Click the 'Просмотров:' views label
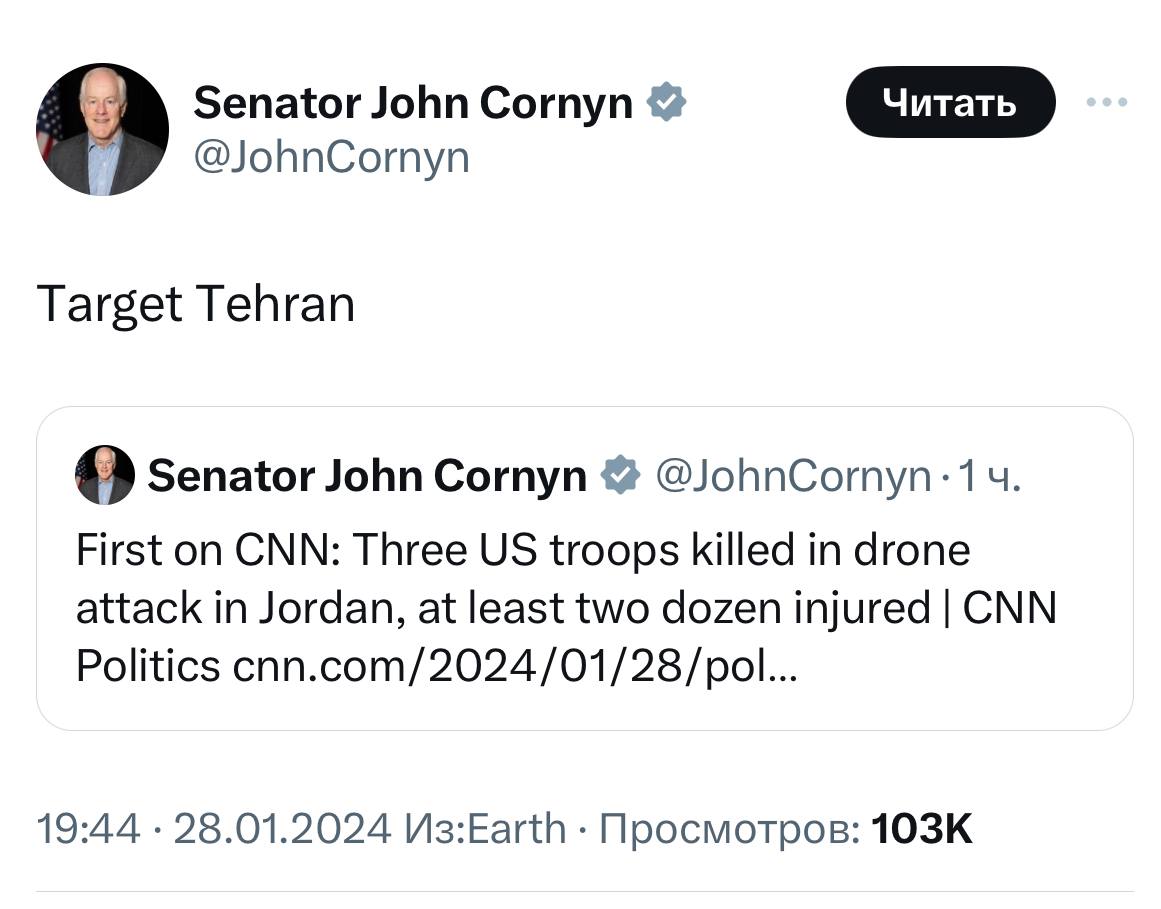 click(x=728, y=828)
